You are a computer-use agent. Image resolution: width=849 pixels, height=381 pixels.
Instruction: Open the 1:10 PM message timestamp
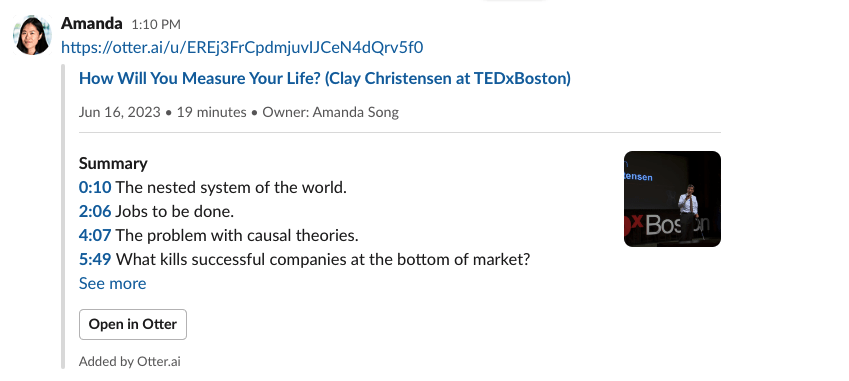tap(156, 25)
